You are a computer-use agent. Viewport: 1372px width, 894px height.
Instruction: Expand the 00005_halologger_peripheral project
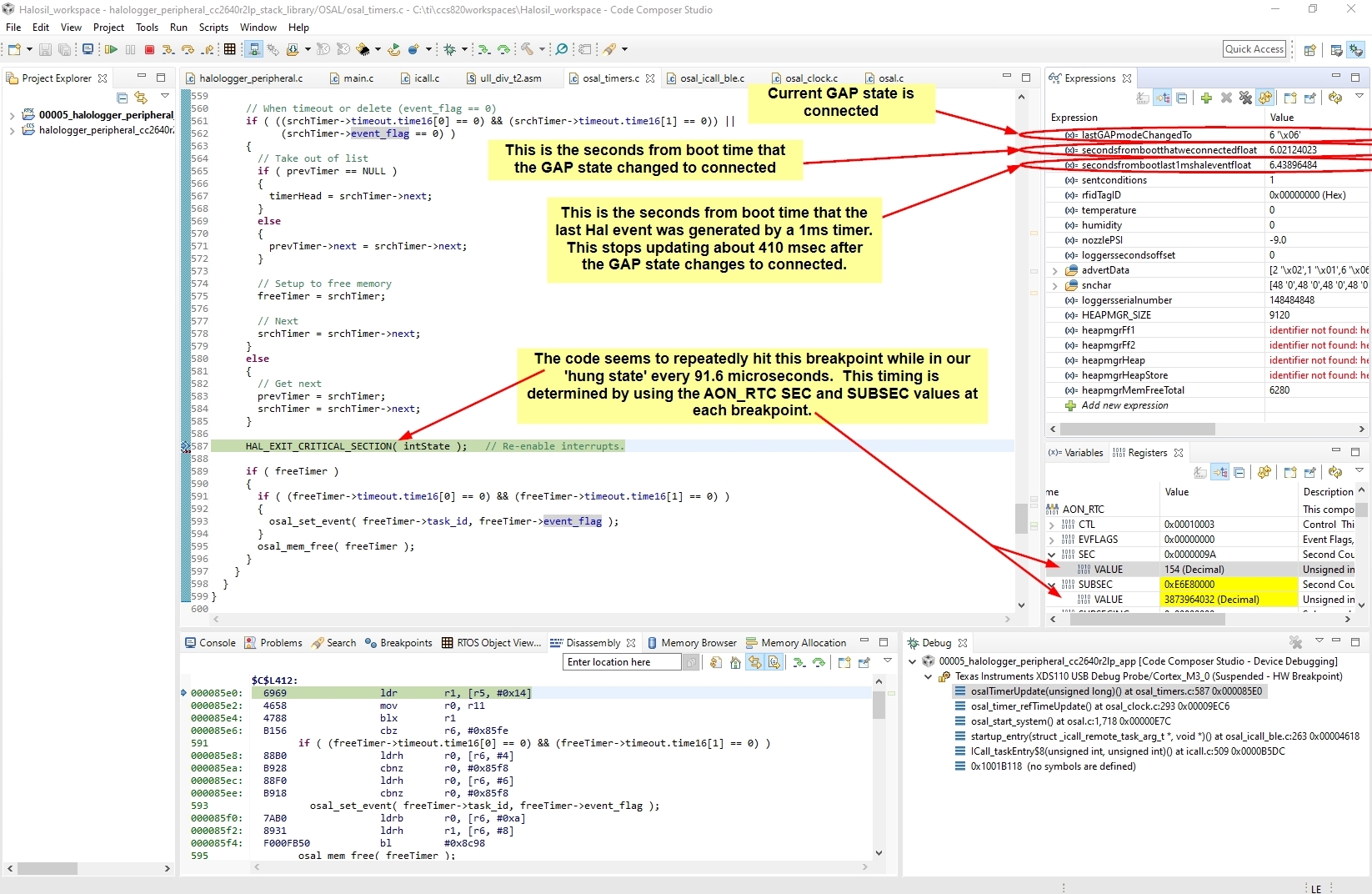pyautogui.click(x=12, y=115)
